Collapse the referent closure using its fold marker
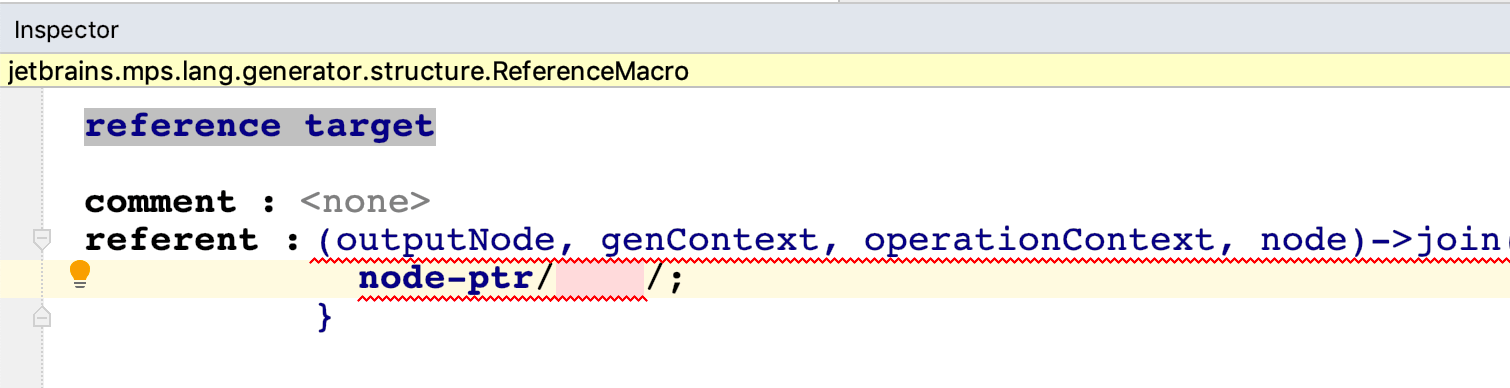Viewport: 1510px width, 388px height. point(41,240)
